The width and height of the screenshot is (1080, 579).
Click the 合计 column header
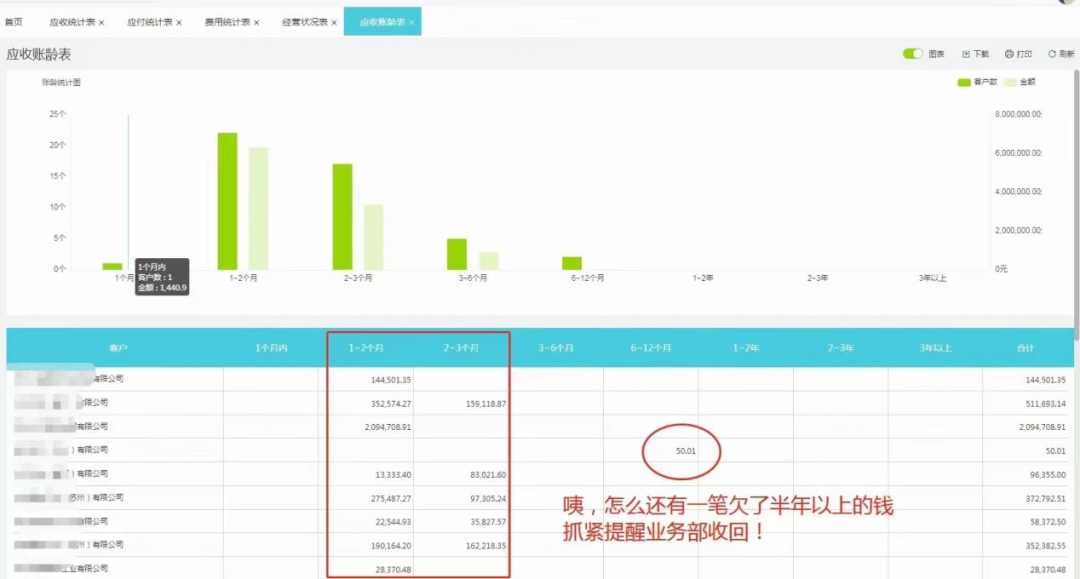pyautogui.click(x=1025, y=348)
